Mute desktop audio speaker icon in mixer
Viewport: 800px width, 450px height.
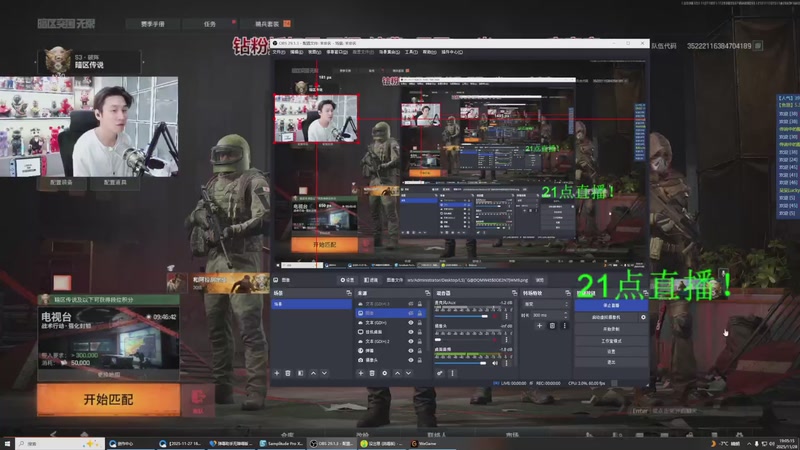click(x=495, y=363)
